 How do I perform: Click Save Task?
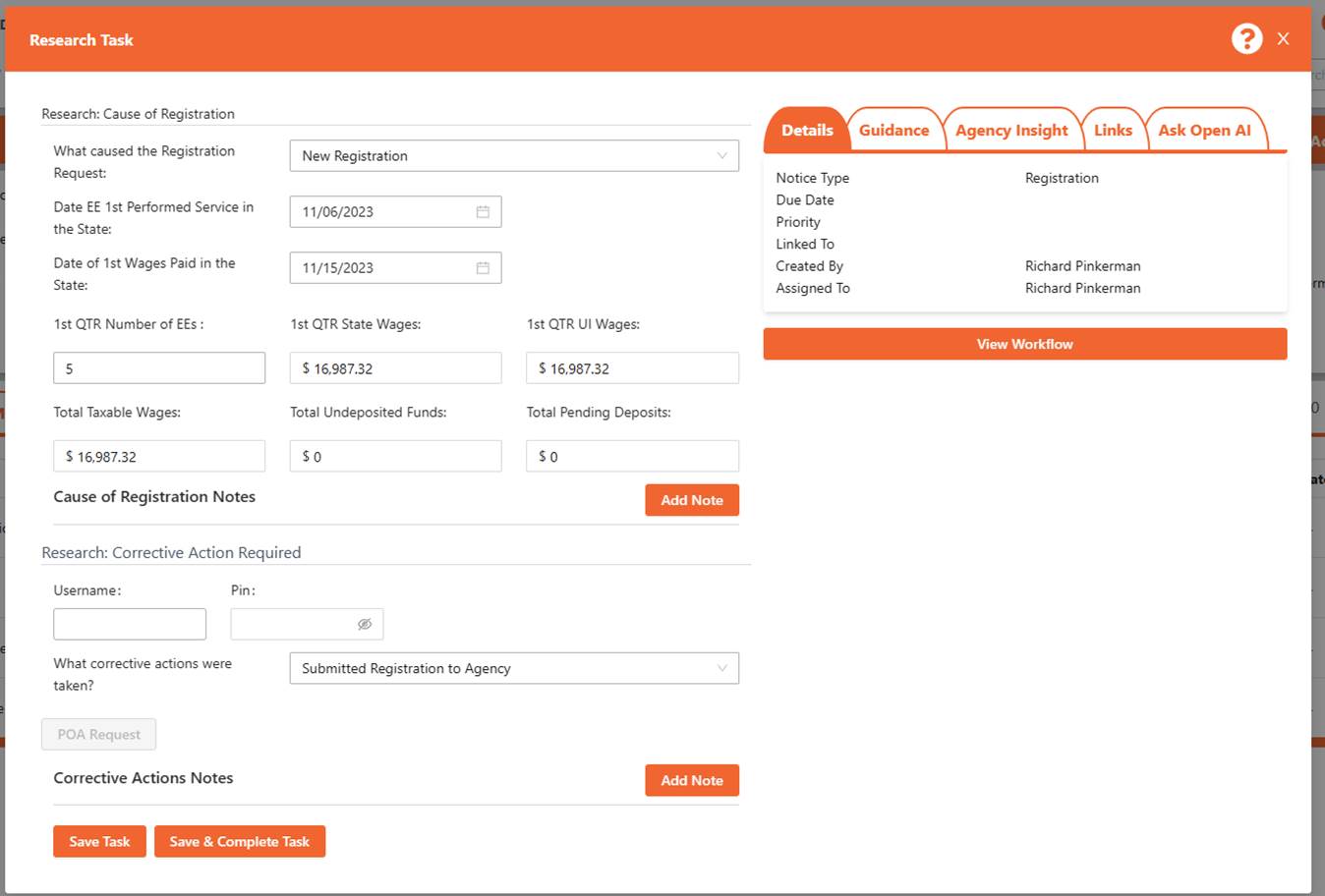(99, 841)
